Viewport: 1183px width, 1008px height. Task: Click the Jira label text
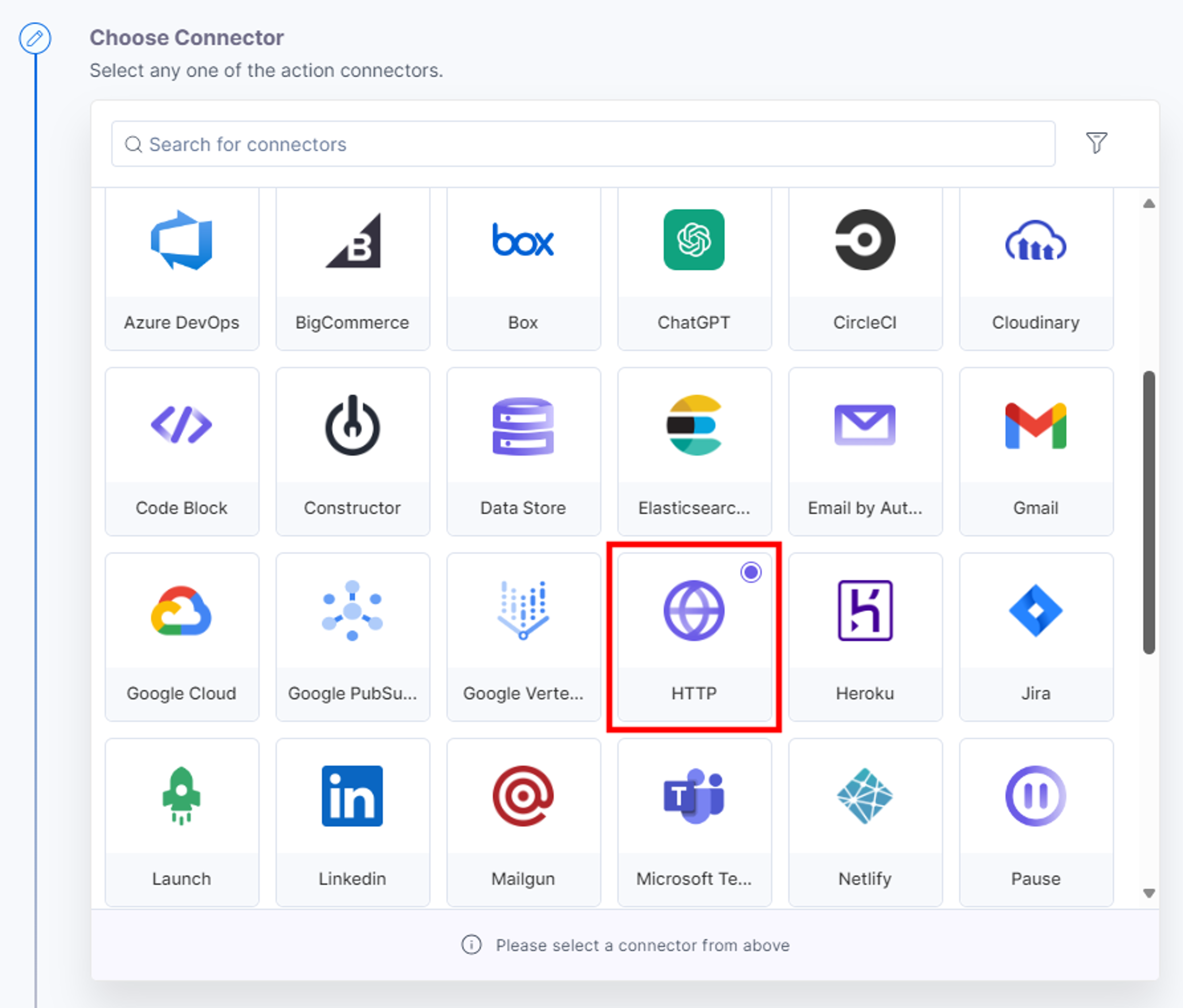pyautogui.click(x=1036, y=693)
